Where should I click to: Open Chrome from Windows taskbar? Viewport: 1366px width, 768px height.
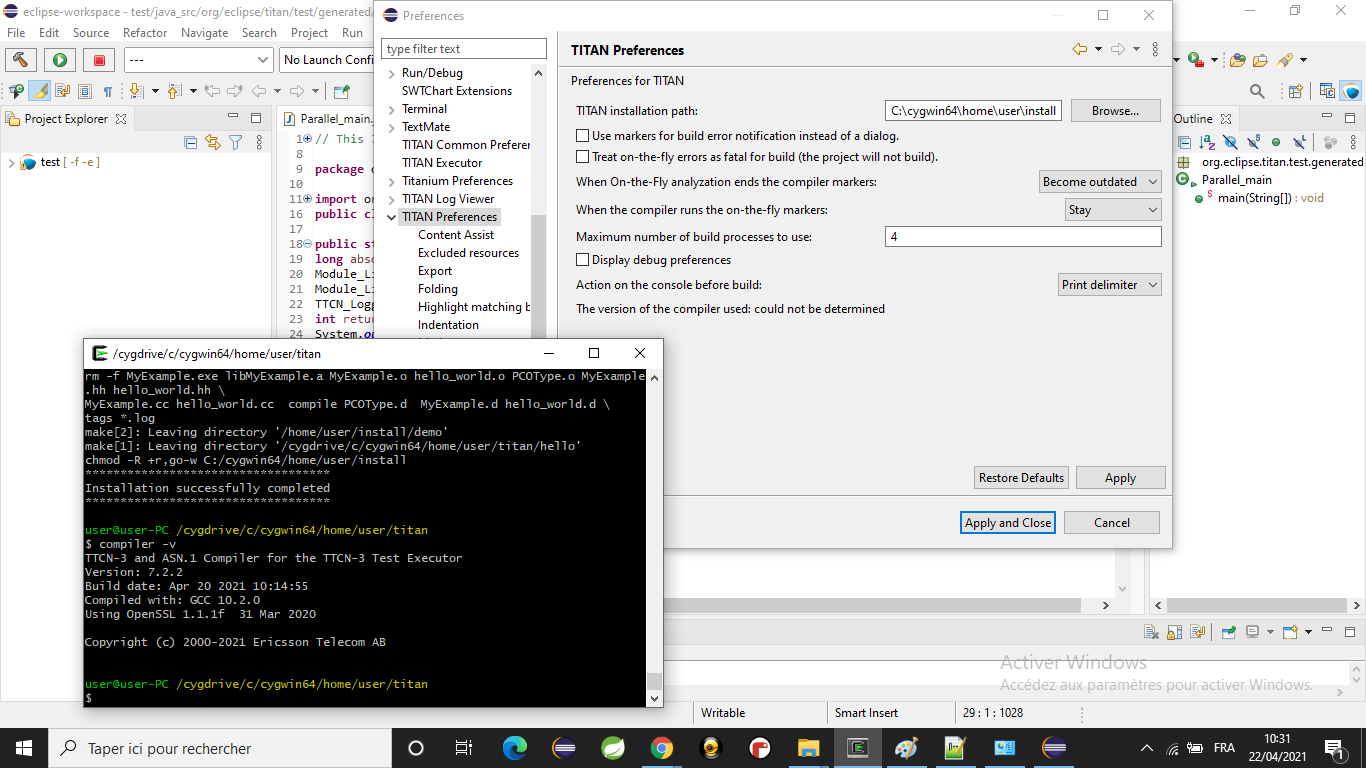point(661,748)
